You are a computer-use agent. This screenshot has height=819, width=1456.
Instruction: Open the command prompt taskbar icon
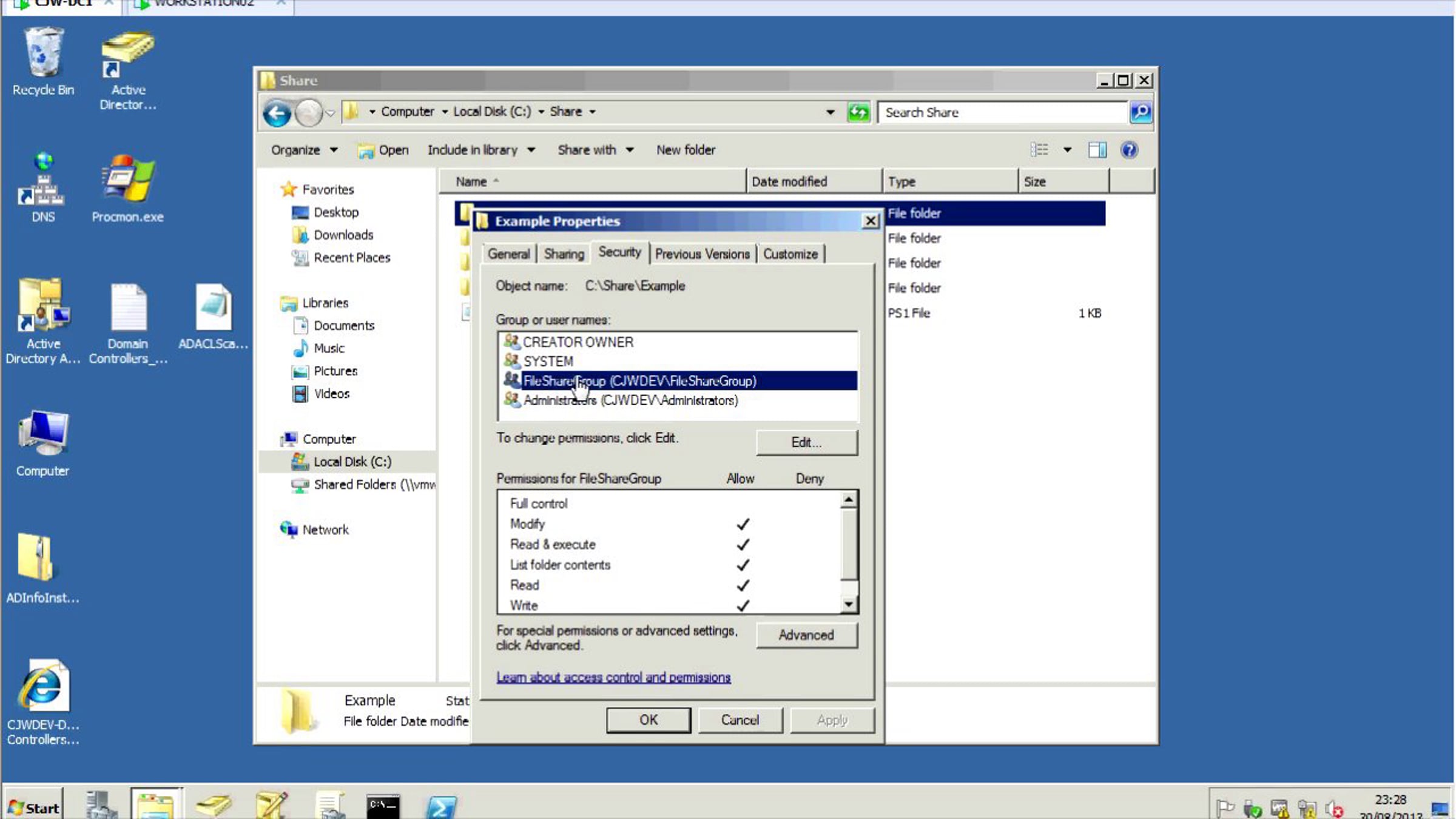coord(383,806)
